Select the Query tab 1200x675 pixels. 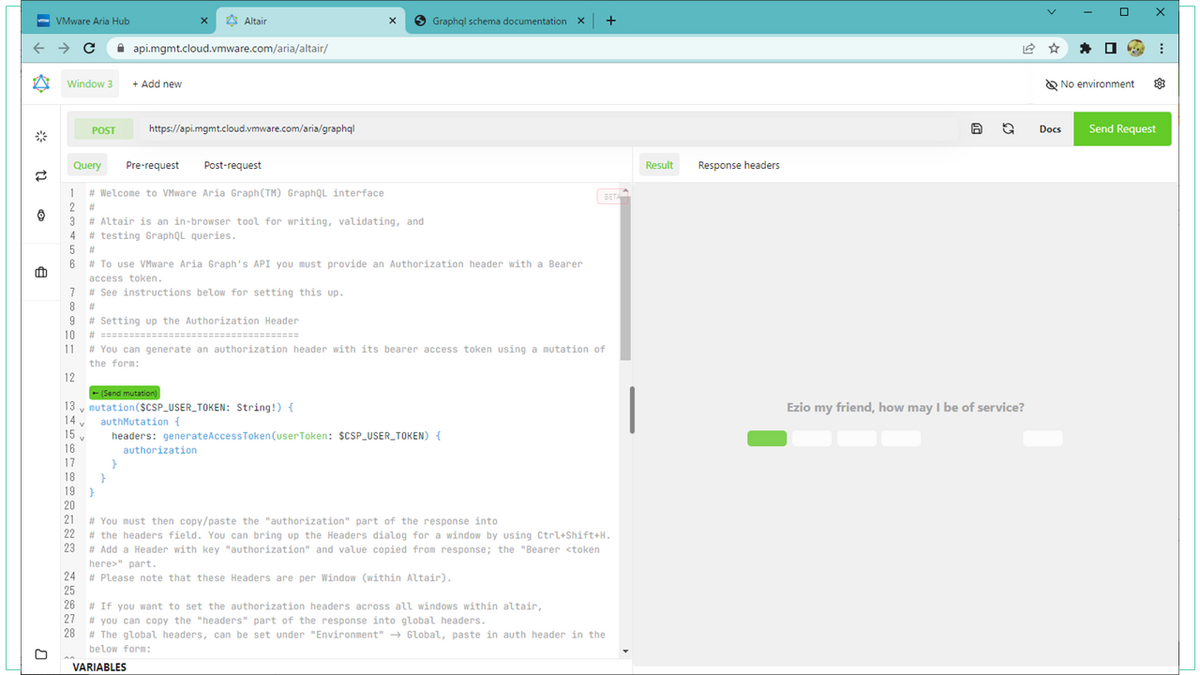pyautogui.click(x=87, y=165)
